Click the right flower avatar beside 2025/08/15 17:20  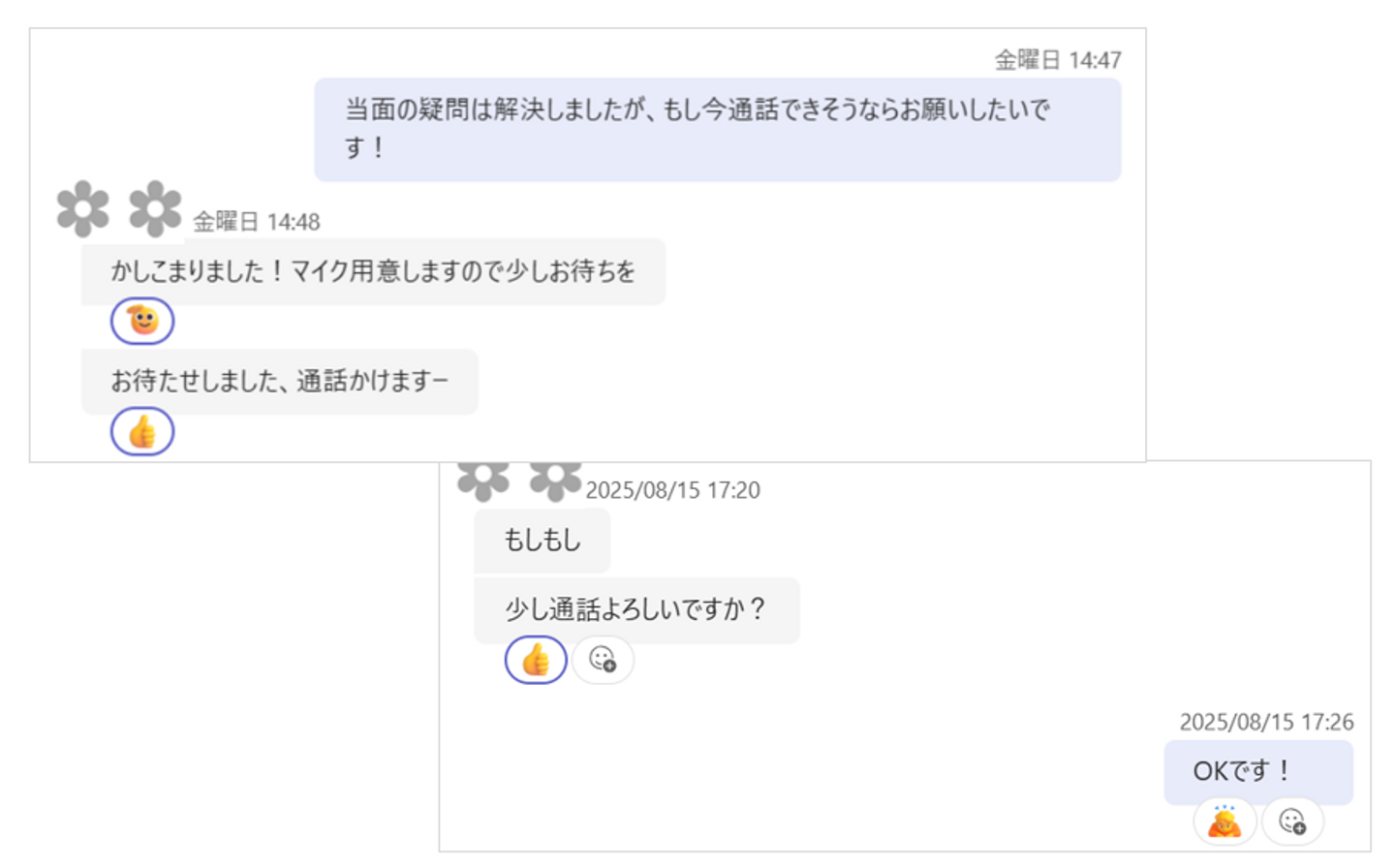pyautogui.click(x=555, y=480)
